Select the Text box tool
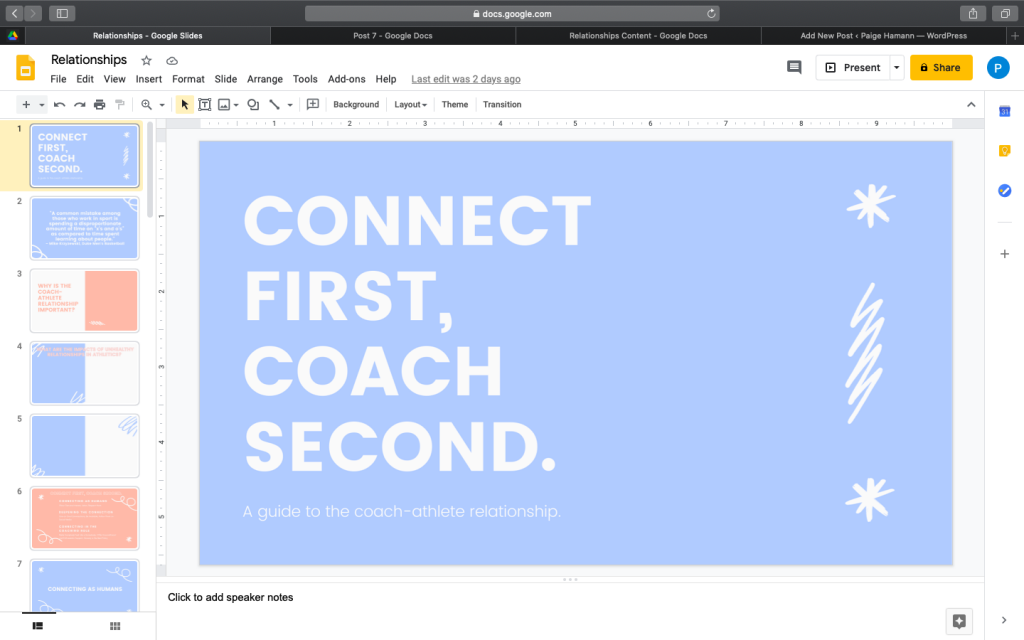This screenshot has width=1024, height=640. (x=204, y=104)
